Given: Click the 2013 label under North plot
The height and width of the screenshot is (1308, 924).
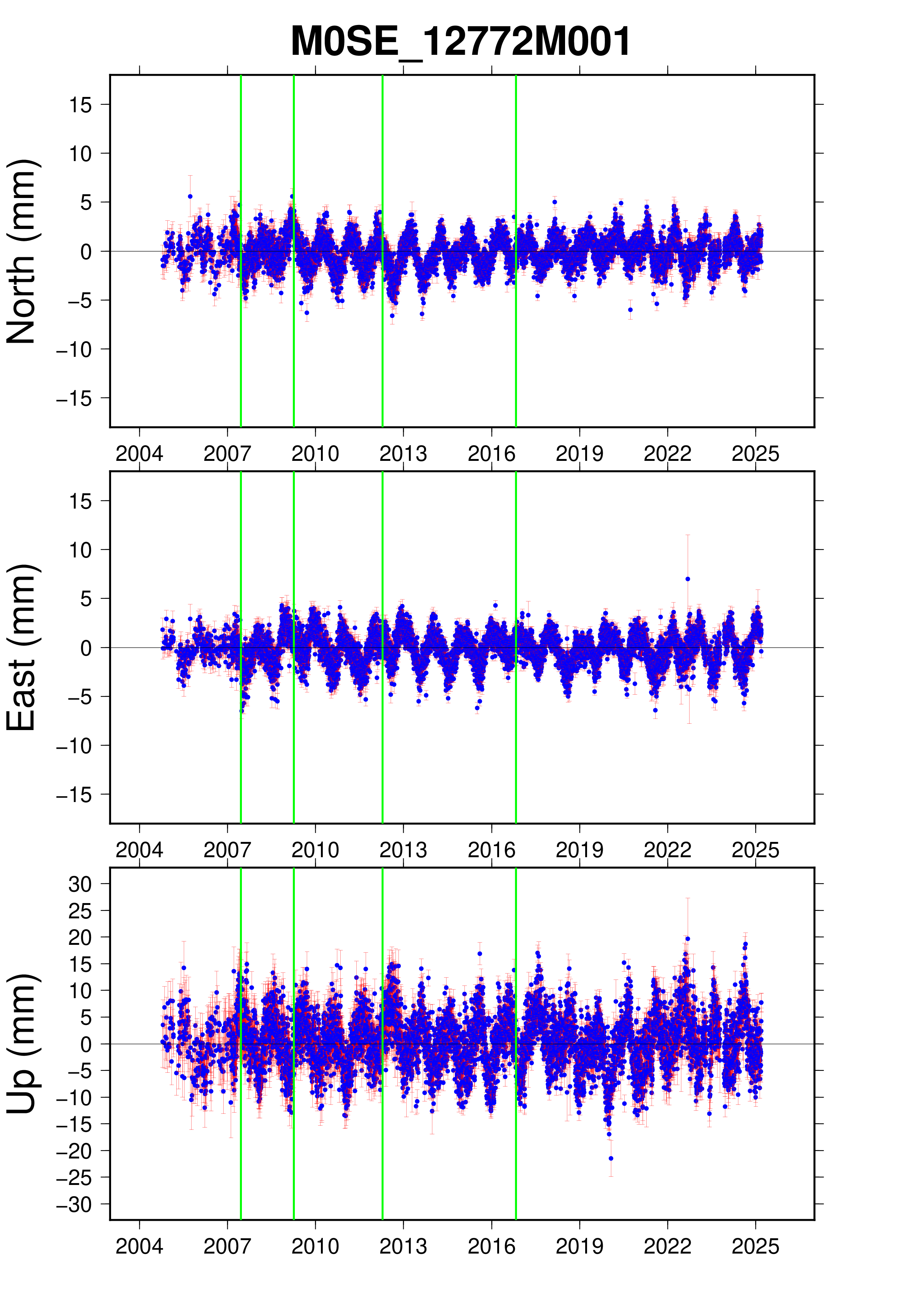Looking at the screenshot, I should click(403, 454).
